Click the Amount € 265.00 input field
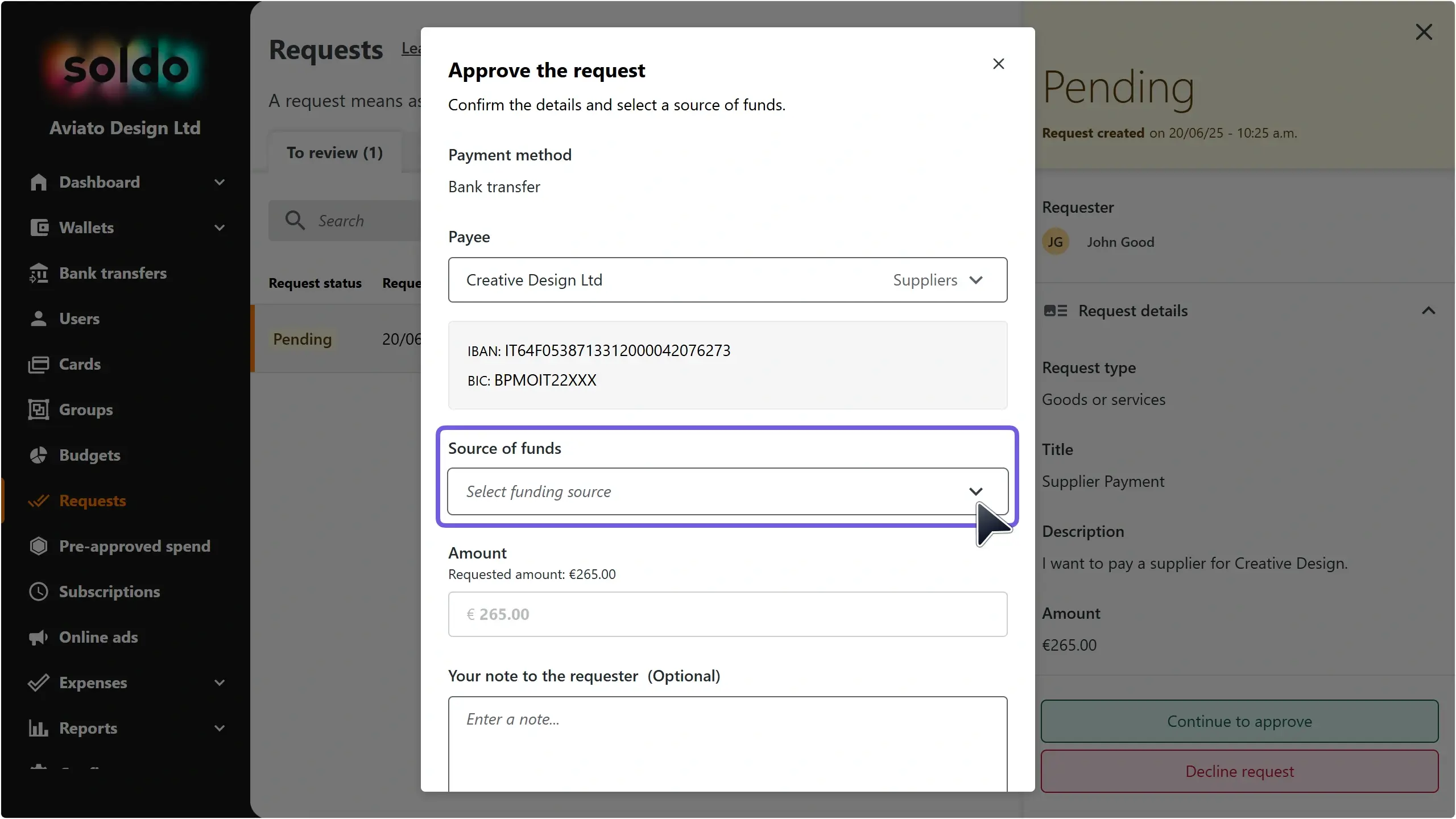The width and height of the screenshot is (1456, 819). [x=728, y=614]
